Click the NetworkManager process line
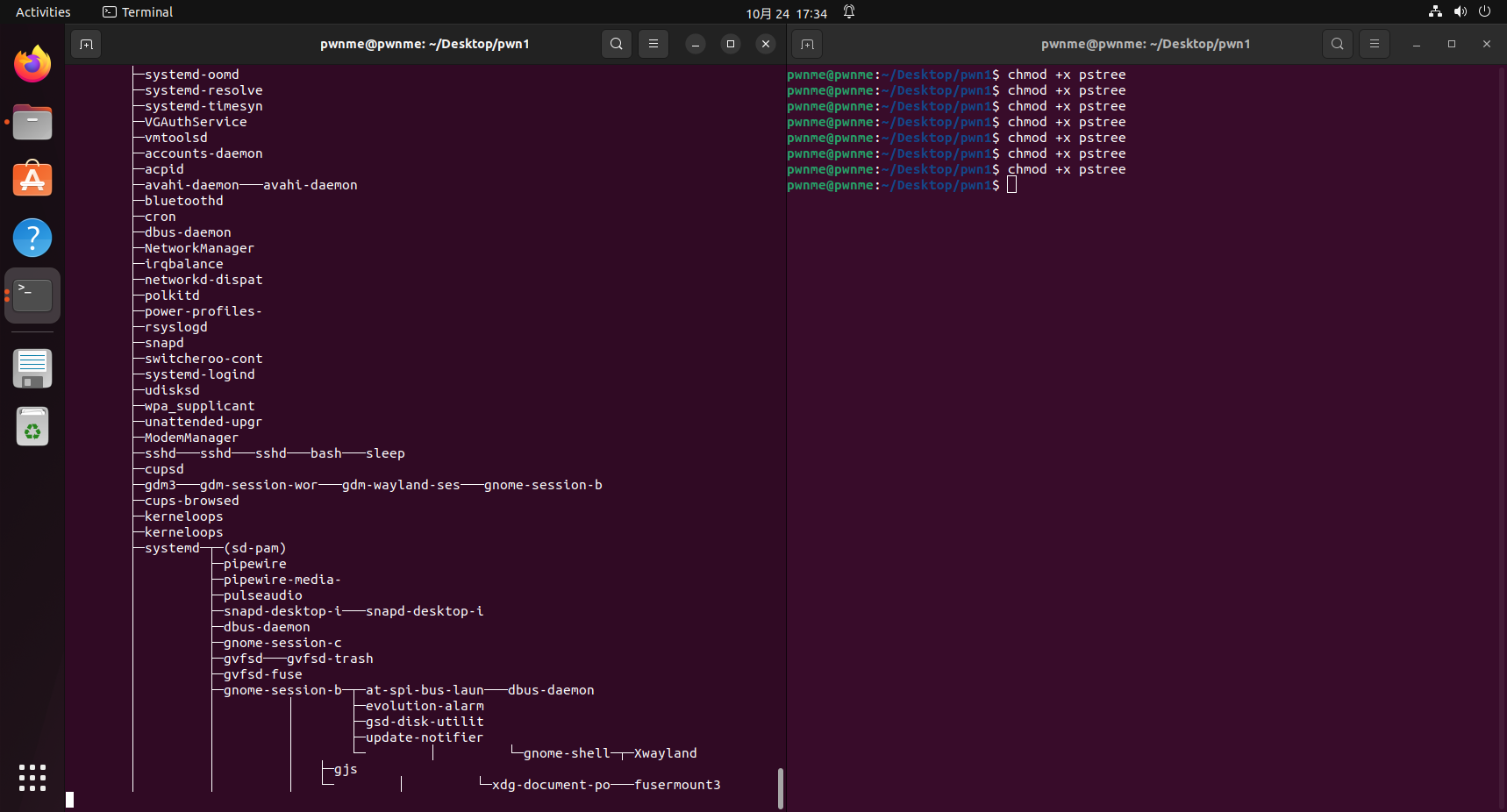Screen dimensions: 1507x812 click(199, 248)
